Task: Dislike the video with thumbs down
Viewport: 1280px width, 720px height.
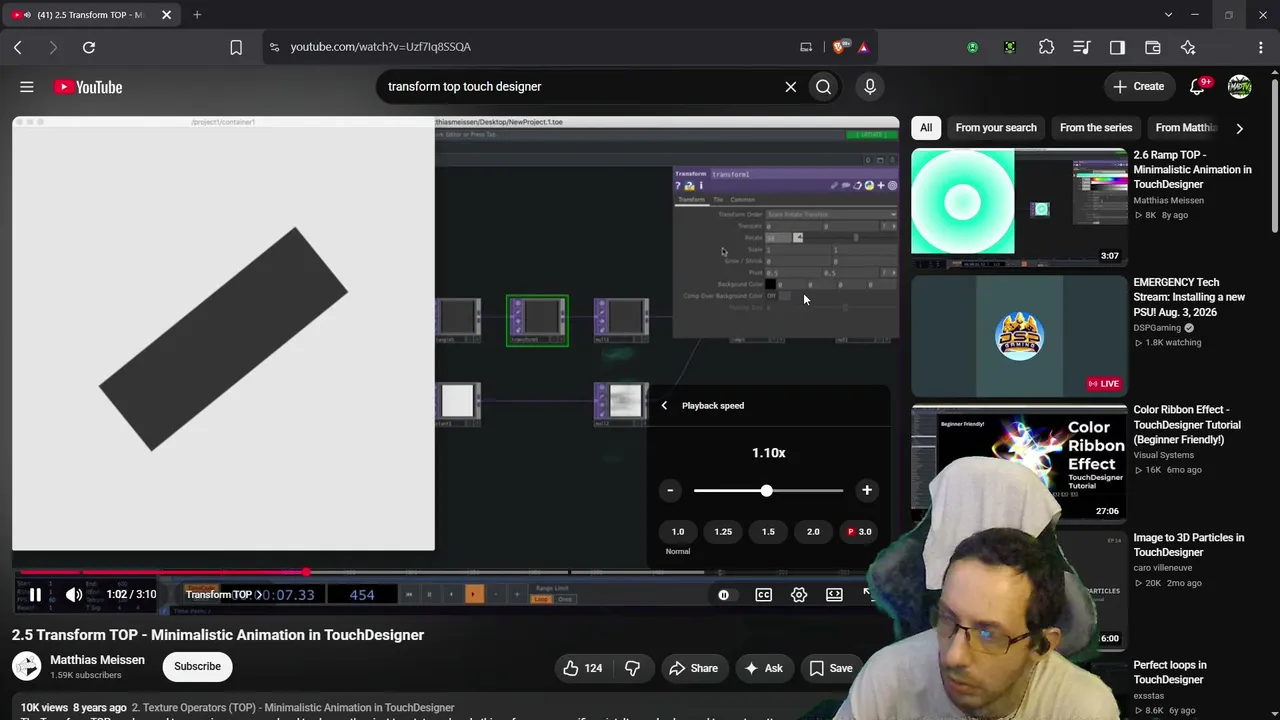Action: click(632, 668)
